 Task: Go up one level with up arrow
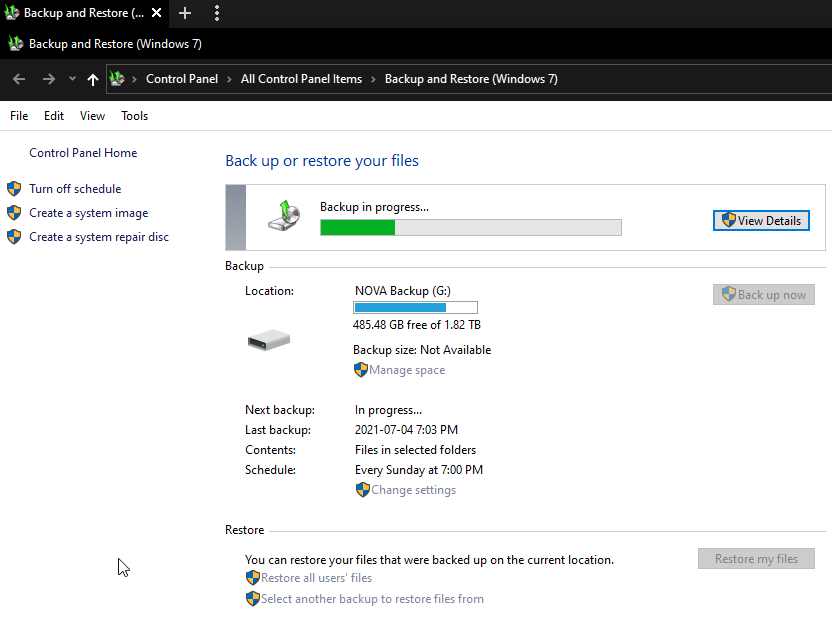pyautogui.click(x=93, y=80)
